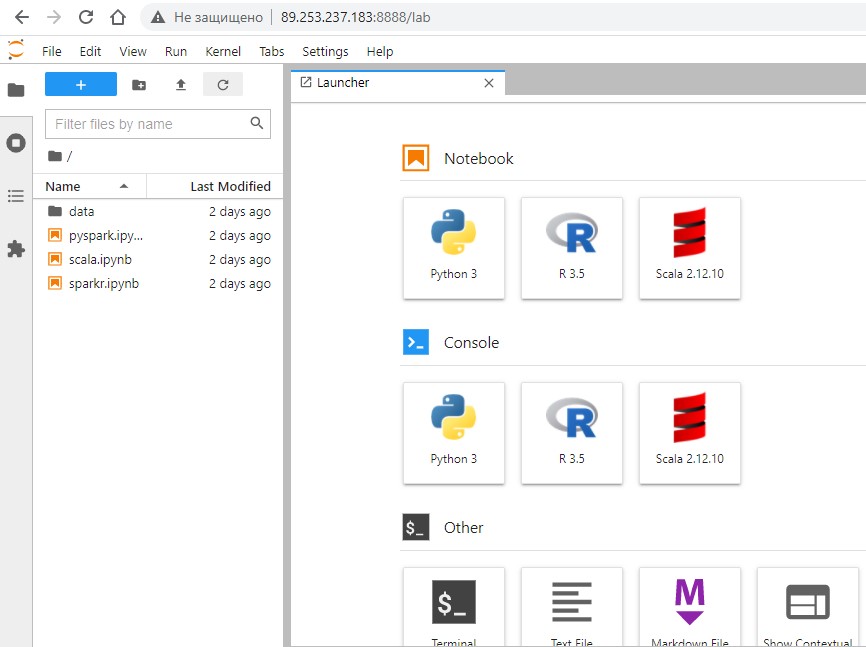Screen dimensions: 866x647
Task: Create a Scala 2.12.10 notebook
Action: (690, 248)
